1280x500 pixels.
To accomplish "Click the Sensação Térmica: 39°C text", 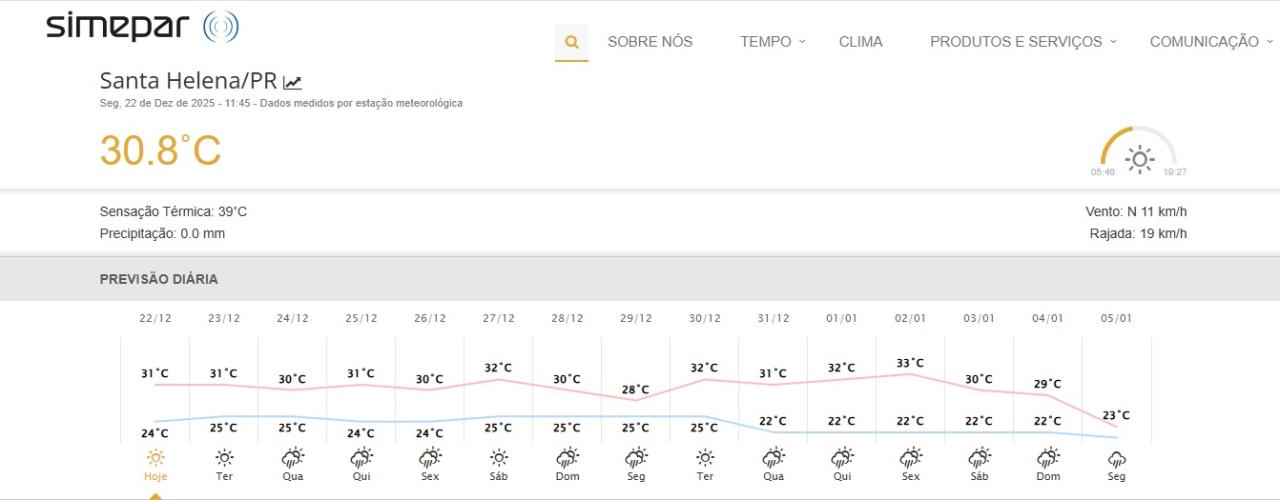I will coord(173,212).
